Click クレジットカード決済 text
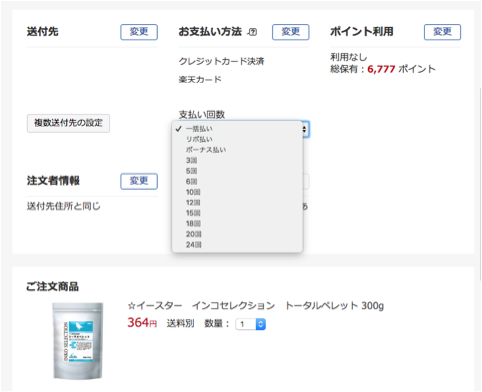Viewport: 482px width, 392px height. (x=222, y=61)
